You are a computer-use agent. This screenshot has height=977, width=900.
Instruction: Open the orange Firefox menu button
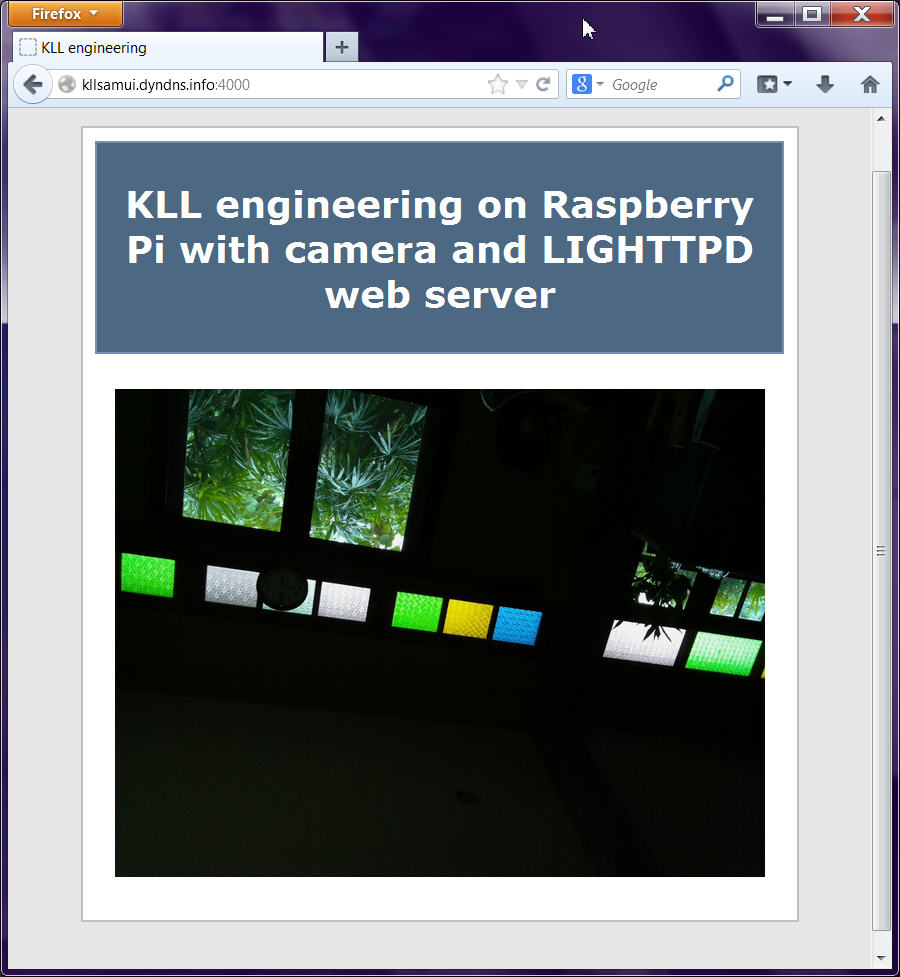[x=63, y=14]
